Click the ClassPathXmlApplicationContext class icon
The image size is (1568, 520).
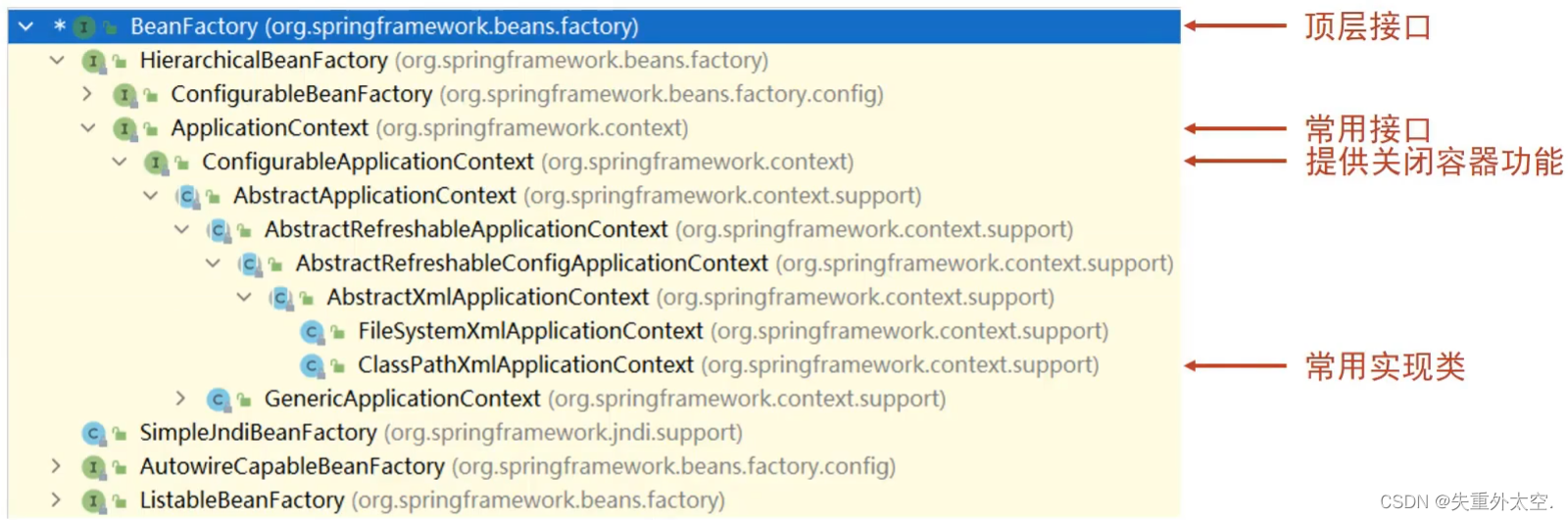[x=313, y=365]
